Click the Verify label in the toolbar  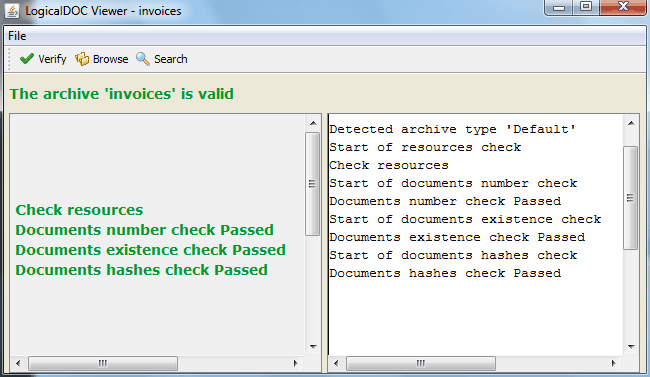(52, 59)
